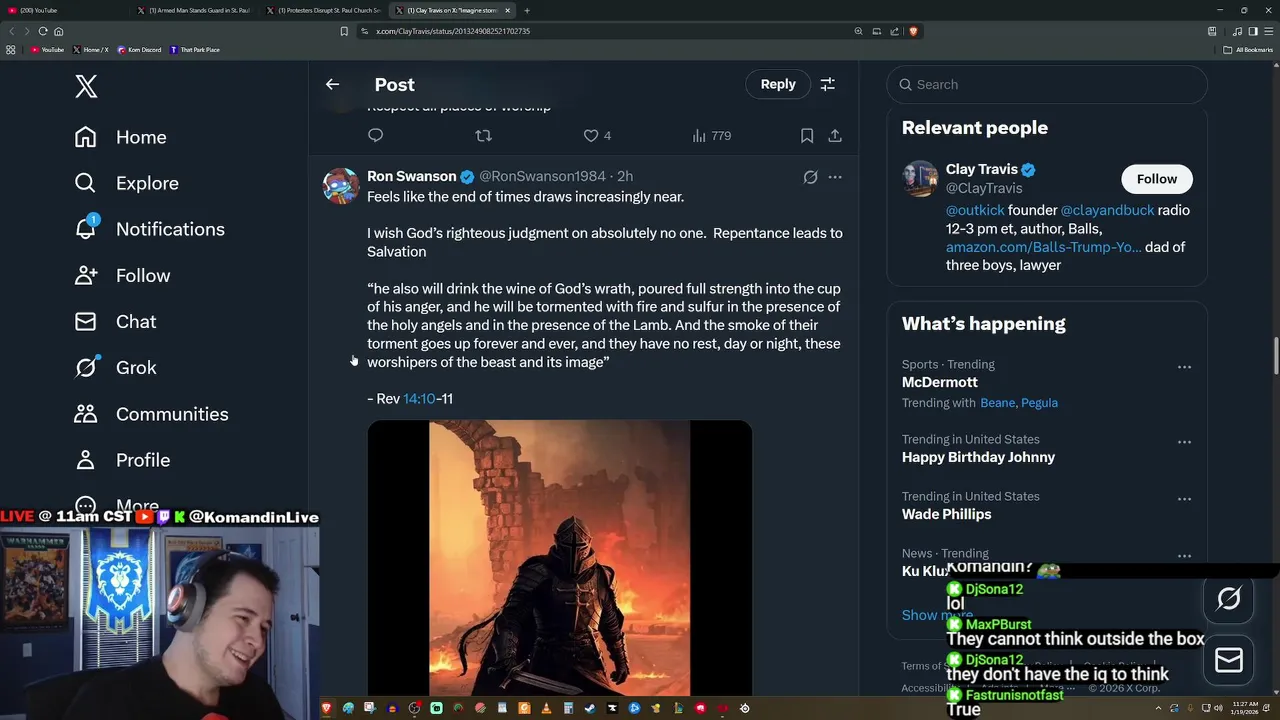Open VLC from the taskbar

point(546,708)
